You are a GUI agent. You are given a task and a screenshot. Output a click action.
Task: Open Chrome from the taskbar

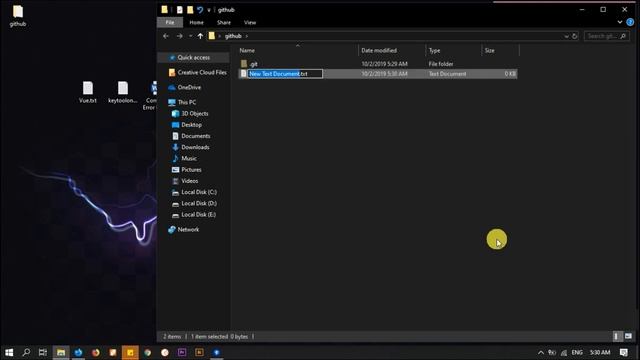147,352
